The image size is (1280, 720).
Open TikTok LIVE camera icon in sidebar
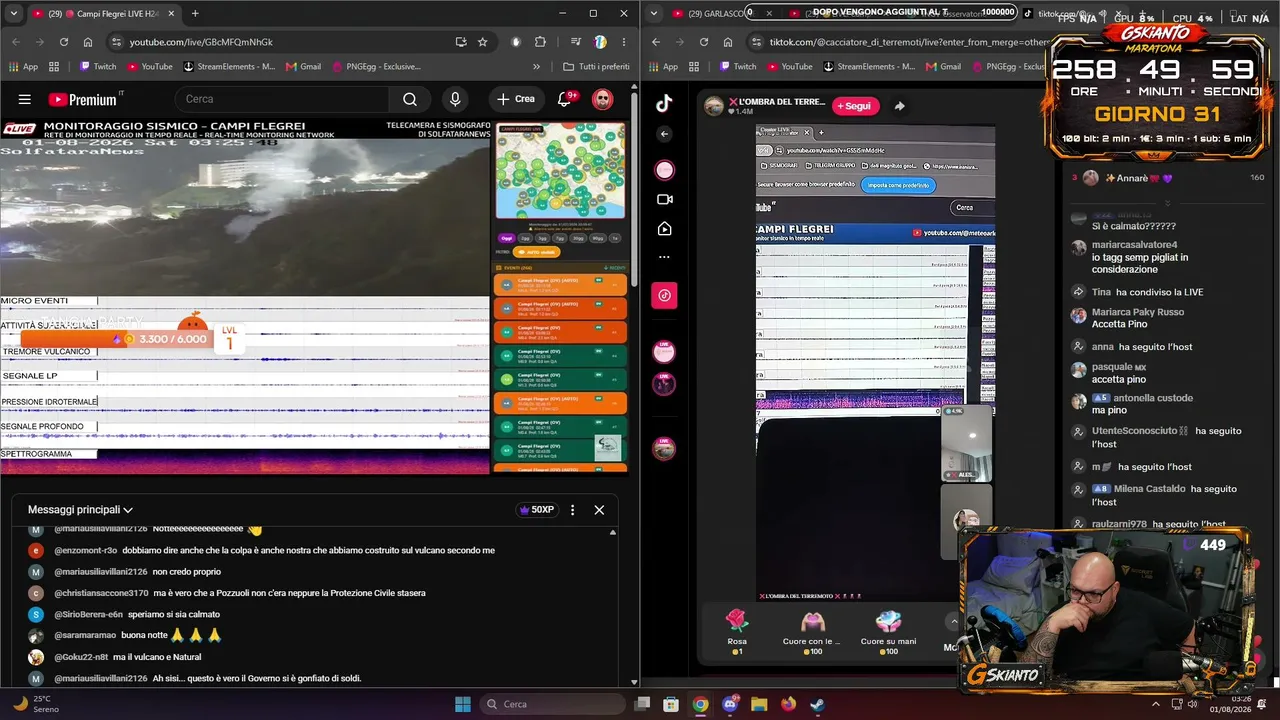click(664, 200)
